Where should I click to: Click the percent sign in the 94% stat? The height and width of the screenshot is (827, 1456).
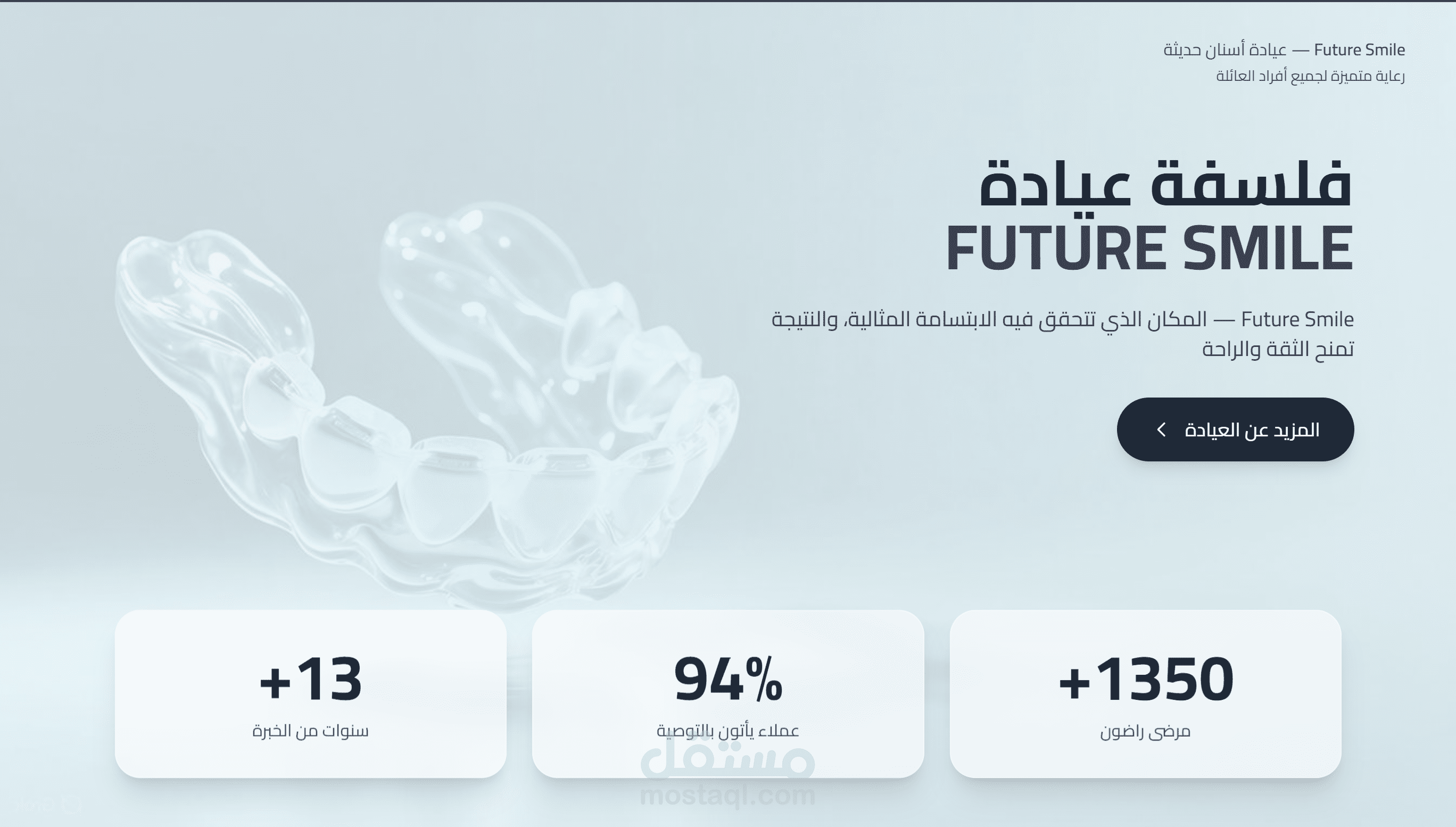tap(764, 679)
